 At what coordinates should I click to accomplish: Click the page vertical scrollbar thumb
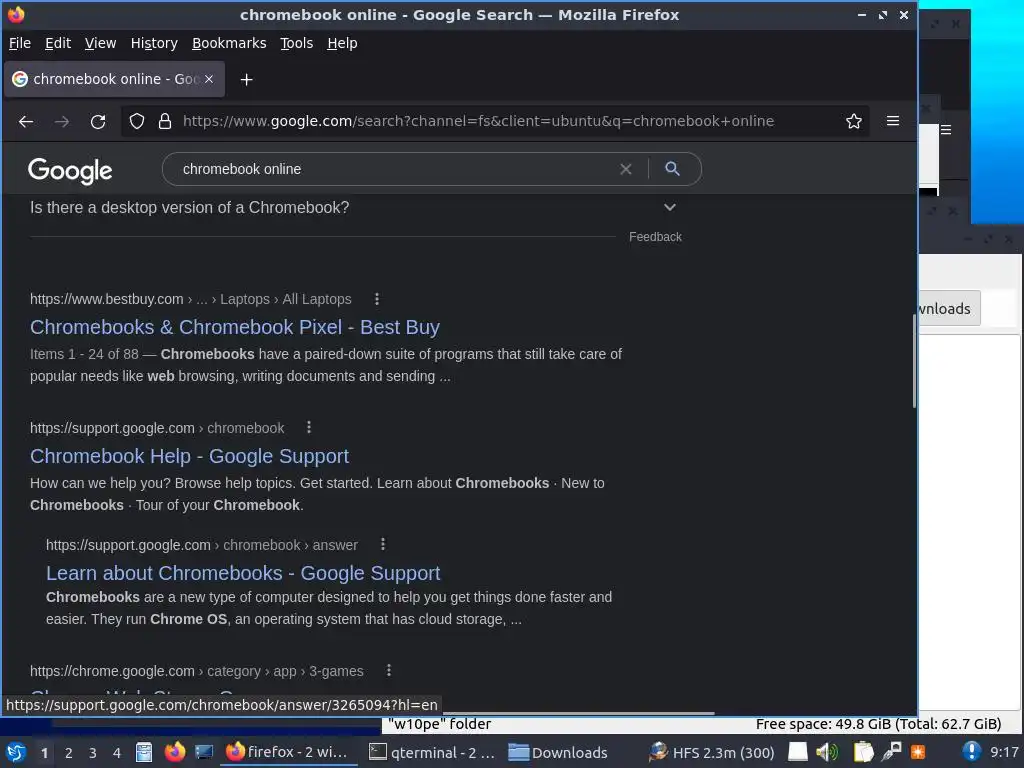914,361
